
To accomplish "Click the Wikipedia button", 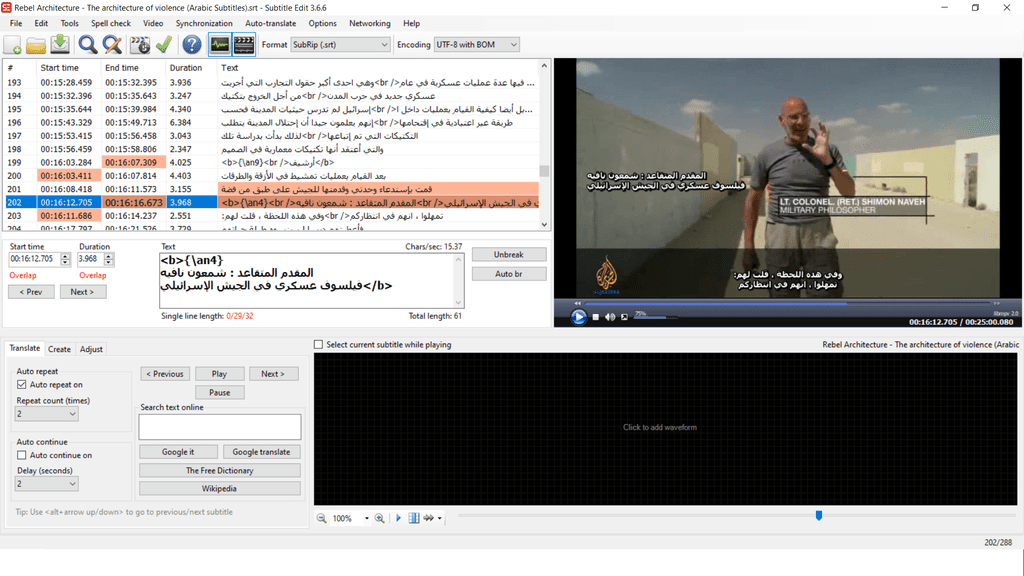I will [x=219, y=488].
